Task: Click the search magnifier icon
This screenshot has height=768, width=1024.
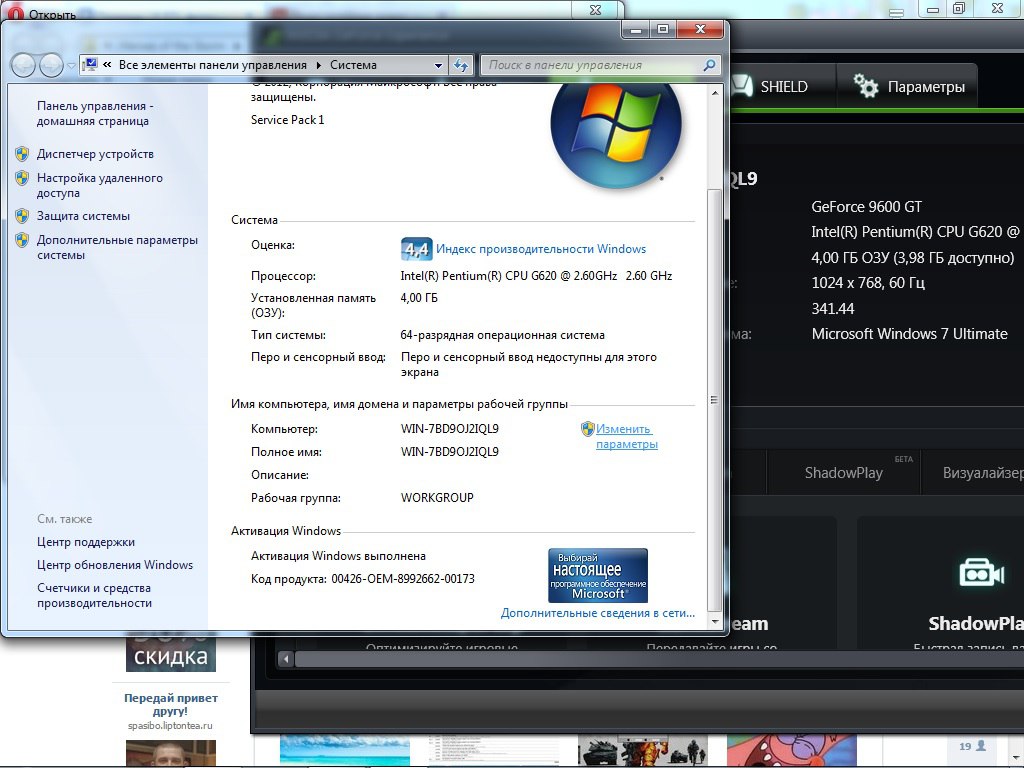Action: pyautogui.click(x=710, y=65)
